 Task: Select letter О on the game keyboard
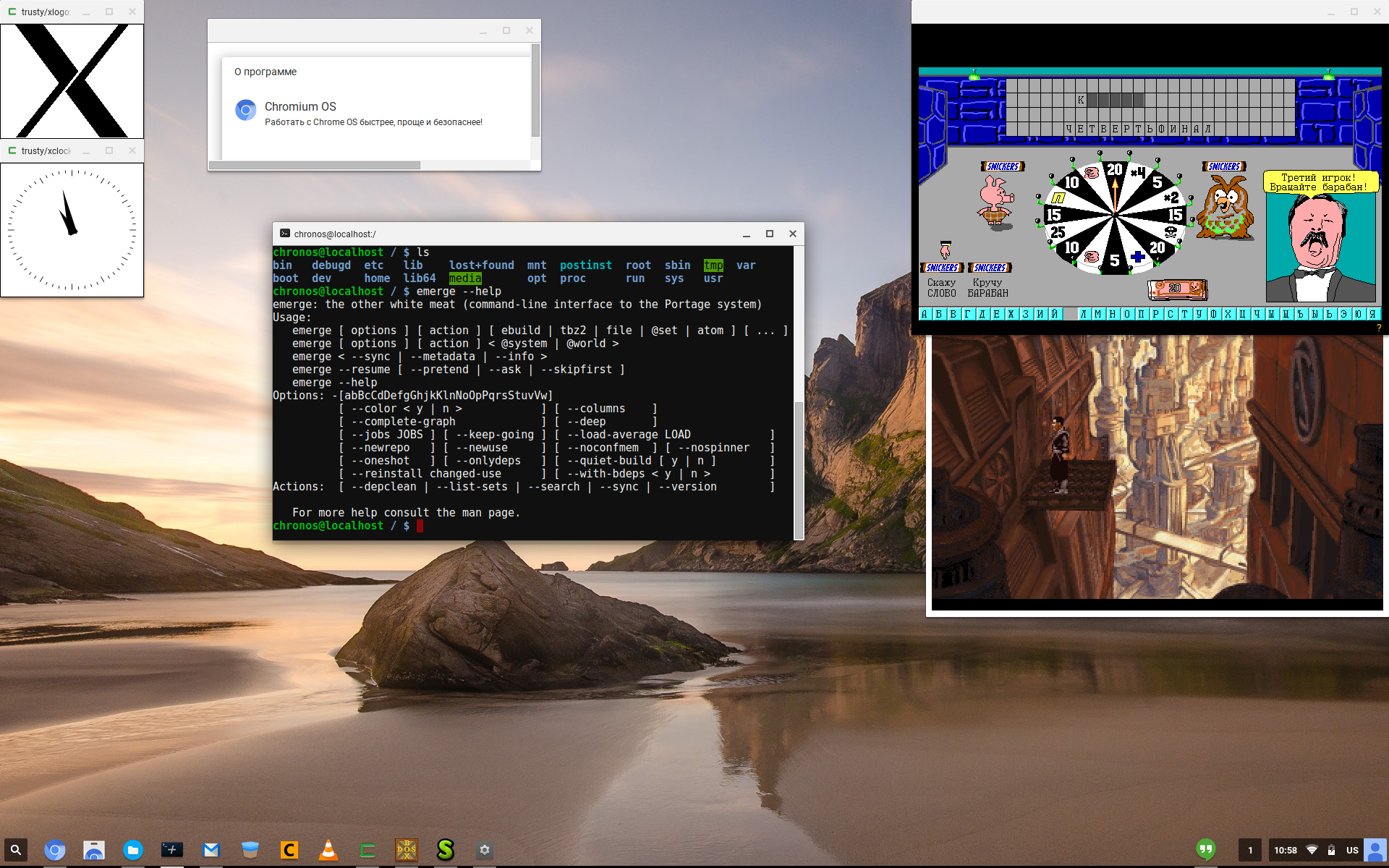coord(1127,314)
